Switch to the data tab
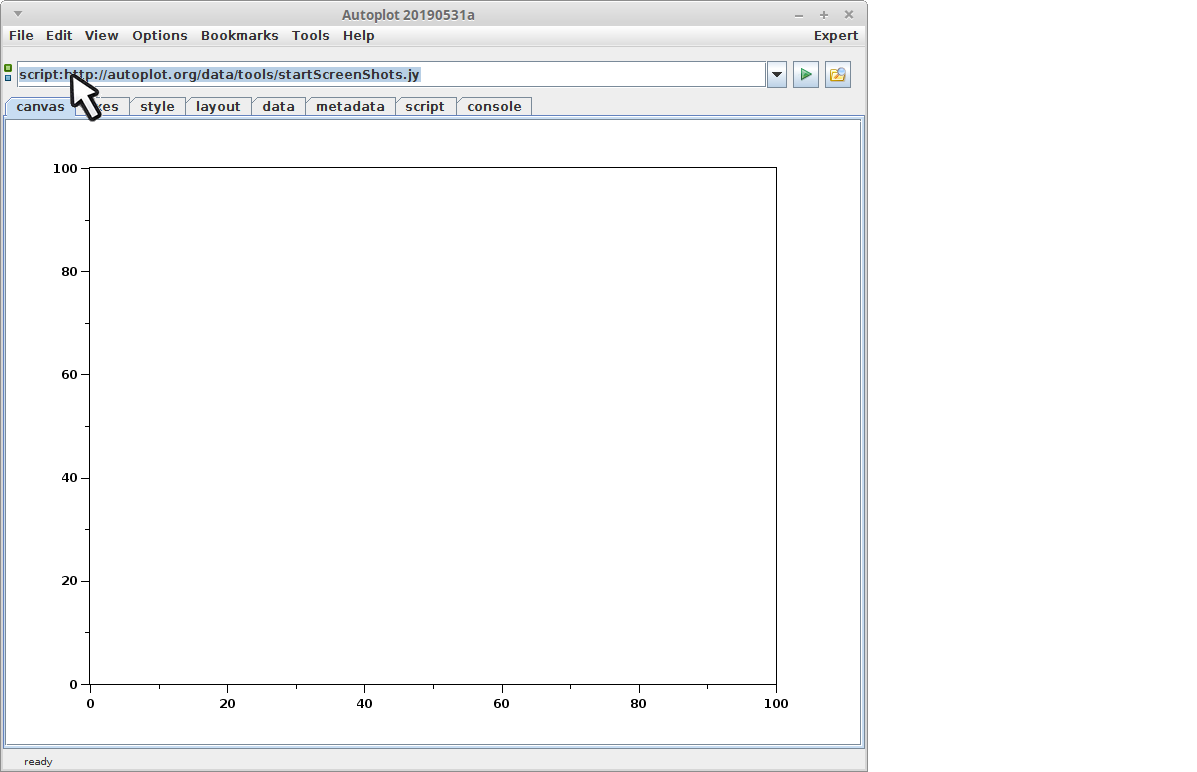 (x=278, y=107)
